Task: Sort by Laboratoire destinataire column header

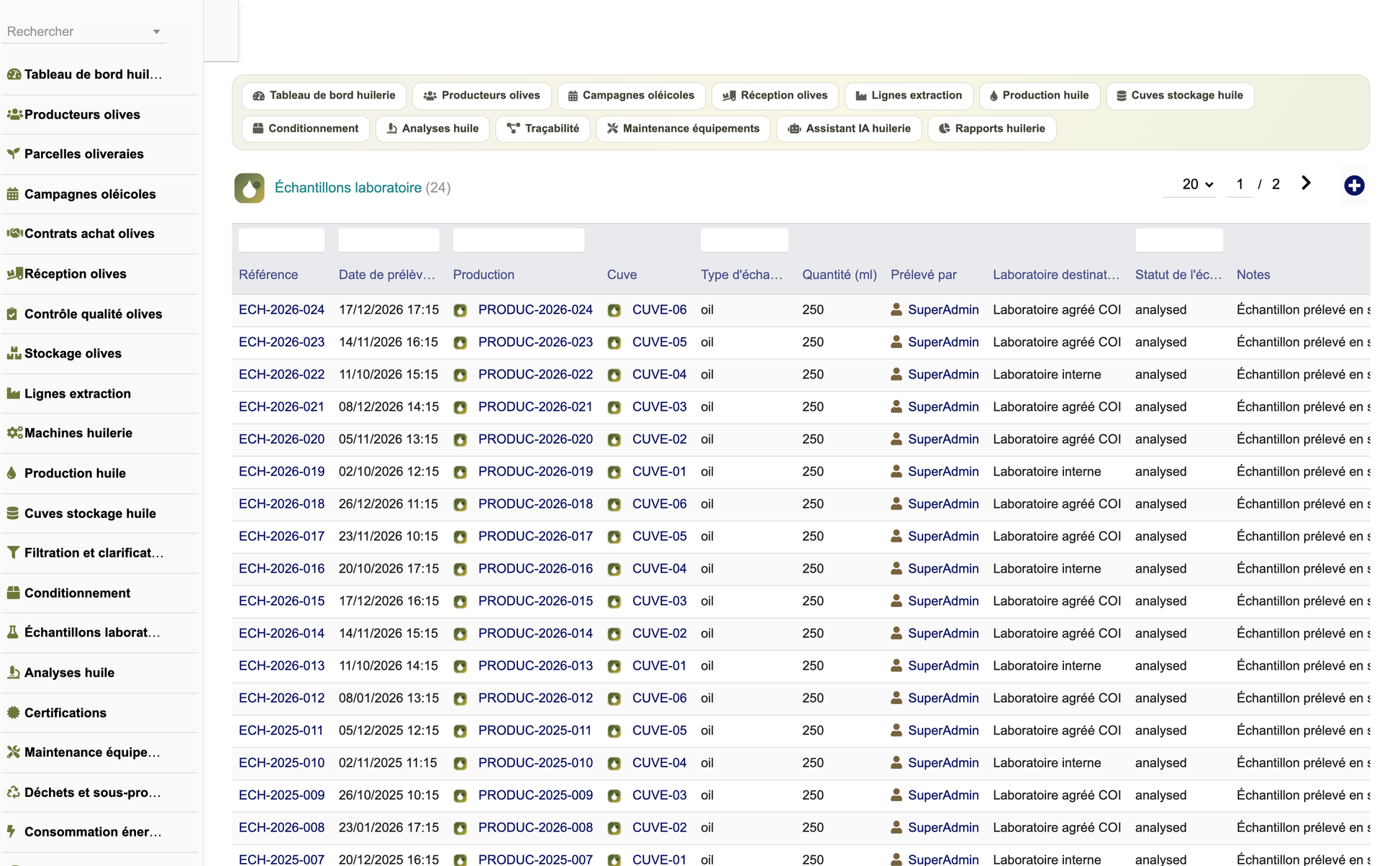Action: coord(1056,275)
